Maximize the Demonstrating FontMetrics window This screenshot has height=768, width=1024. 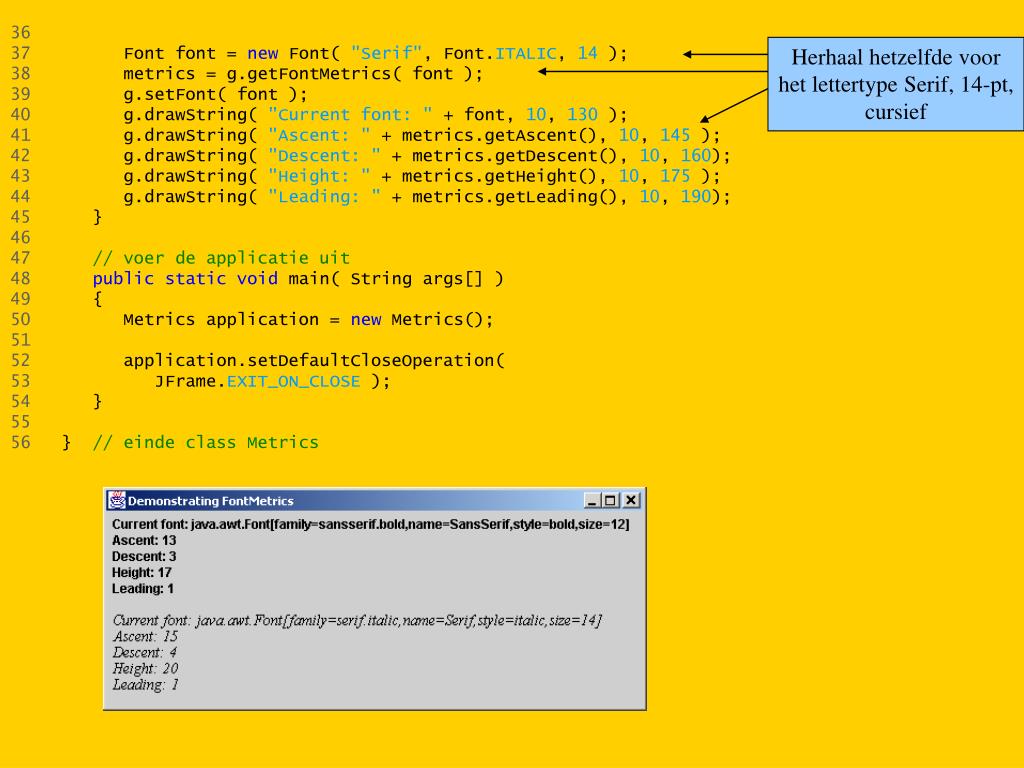point(611,500)
